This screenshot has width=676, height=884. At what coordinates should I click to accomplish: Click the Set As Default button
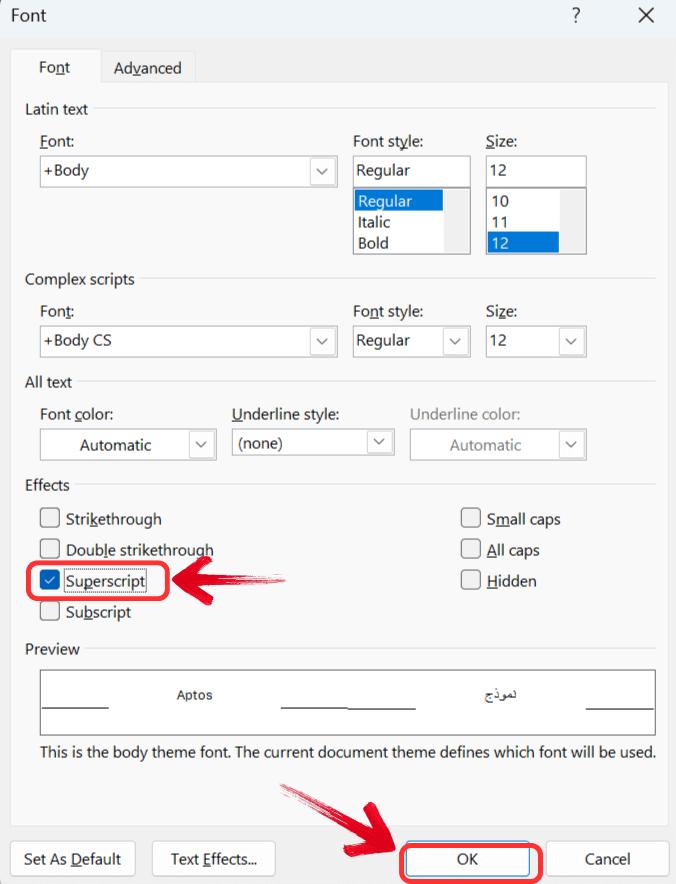click(x=71, y=859)
